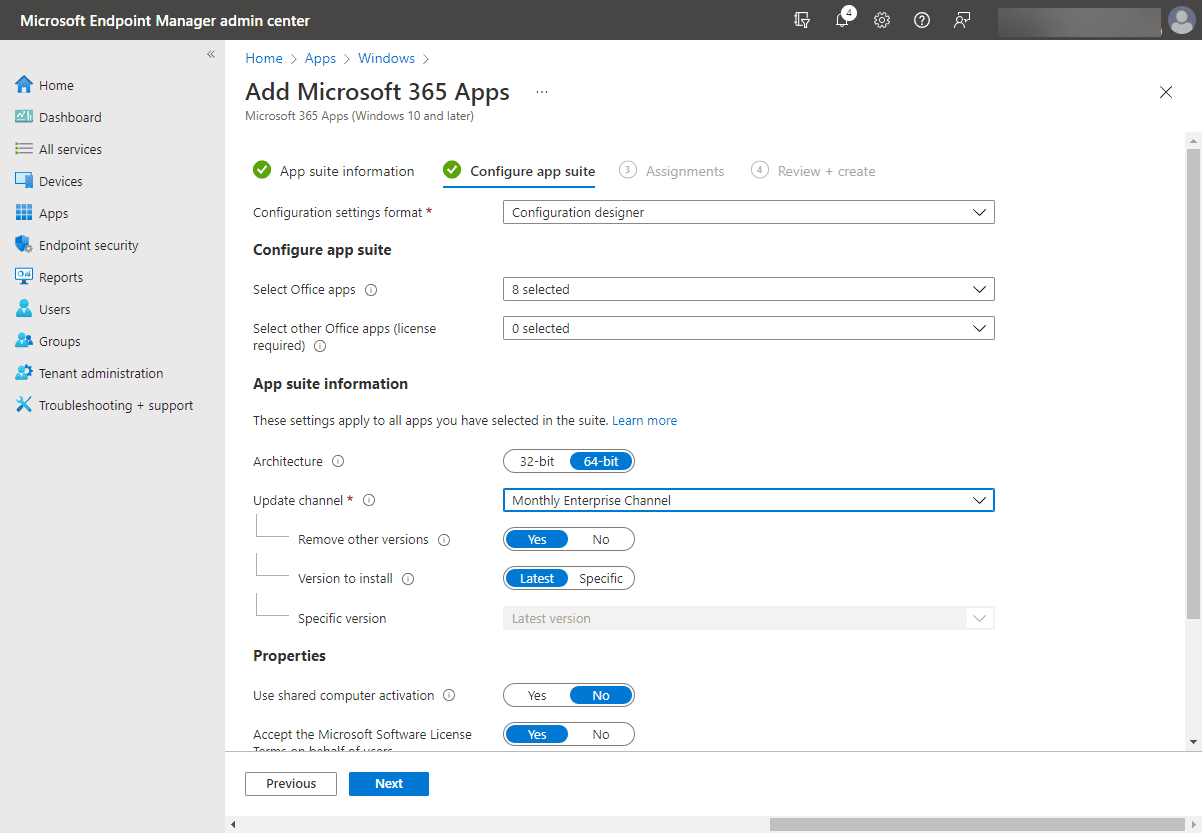Open the Learn more link
1202x833 pixels.
(644, 420)
